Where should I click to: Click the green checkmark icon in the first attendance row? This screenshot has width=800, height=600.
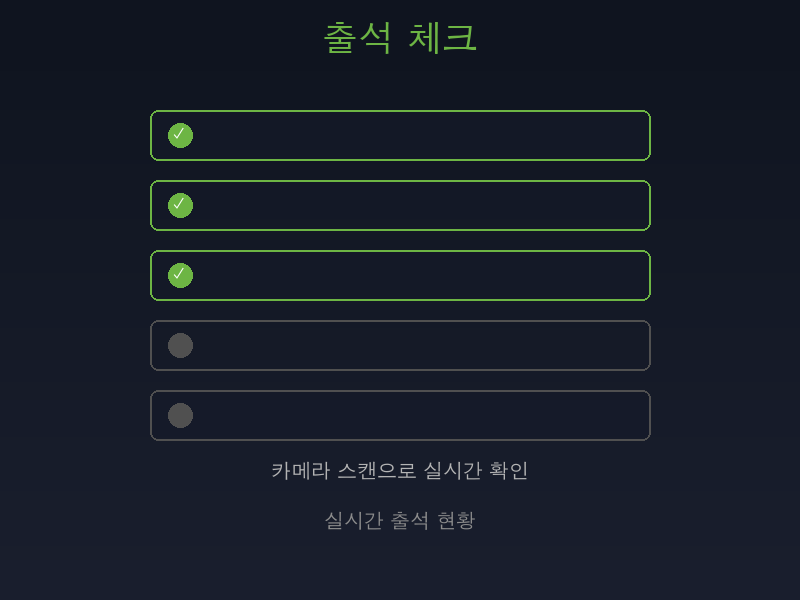click(x=180, y=135)
